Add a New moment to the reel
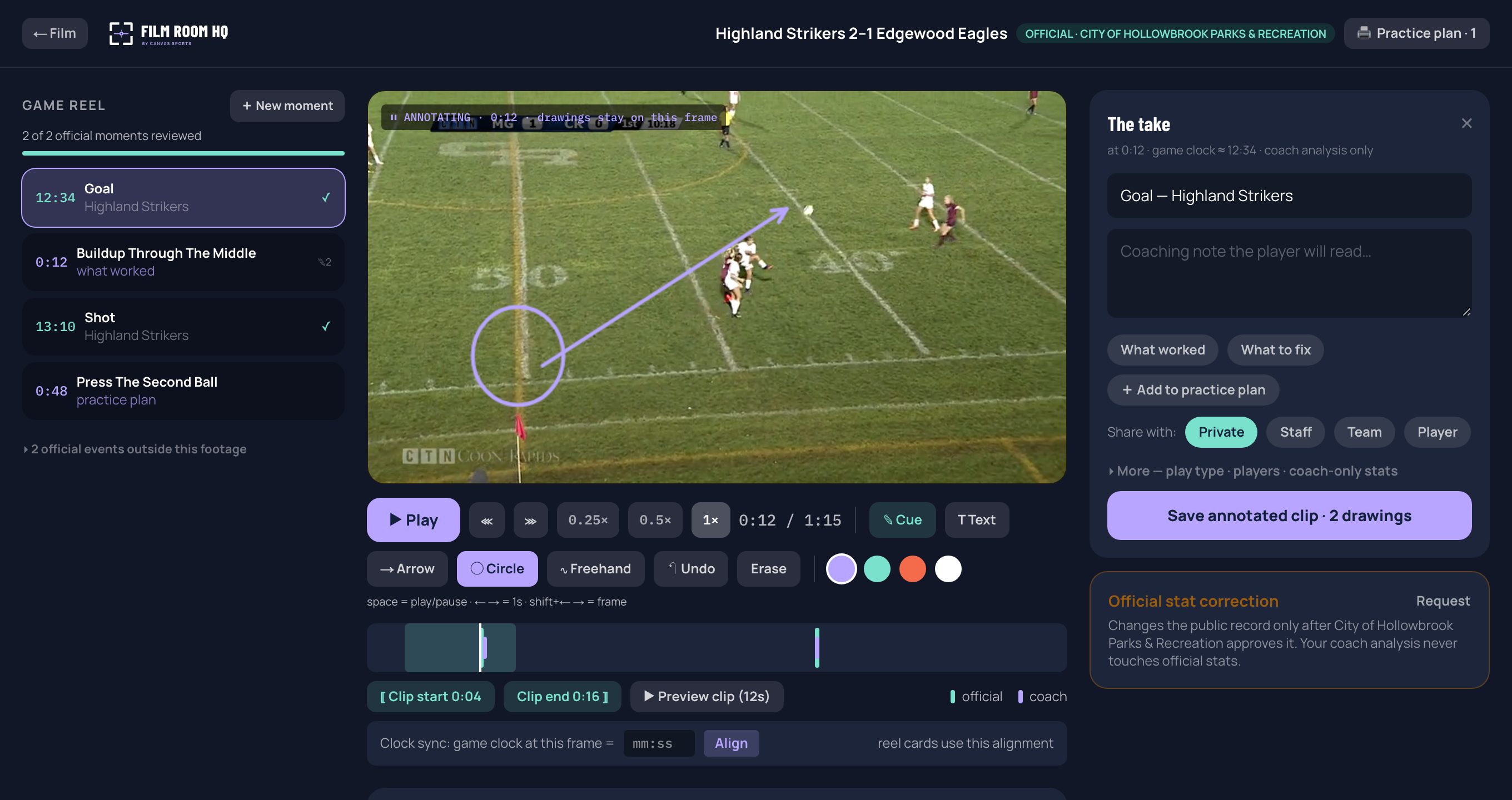This screenshot has height=800, width=1512. pos(287,106)
